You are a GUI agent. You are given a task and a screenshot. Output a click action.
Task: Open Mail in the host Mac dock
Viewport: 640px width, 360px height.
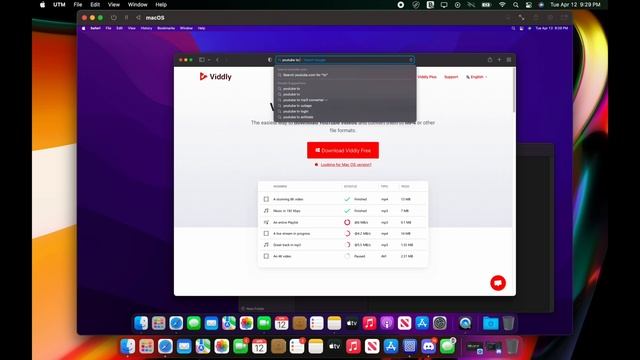(x=184, y=347)
